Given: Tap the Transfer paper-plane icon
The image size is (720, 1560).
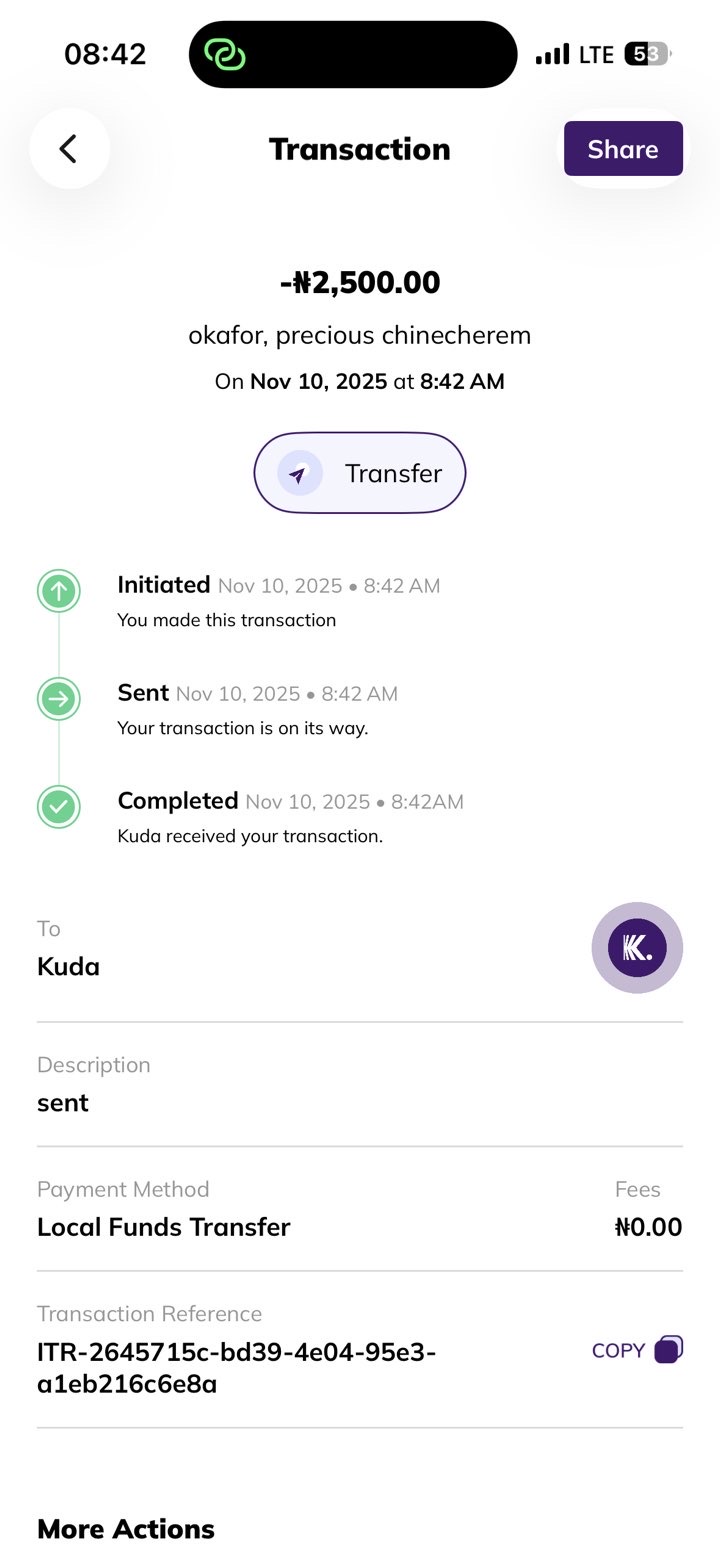Looking at the screenshot, I should click(x=299, y=474).
